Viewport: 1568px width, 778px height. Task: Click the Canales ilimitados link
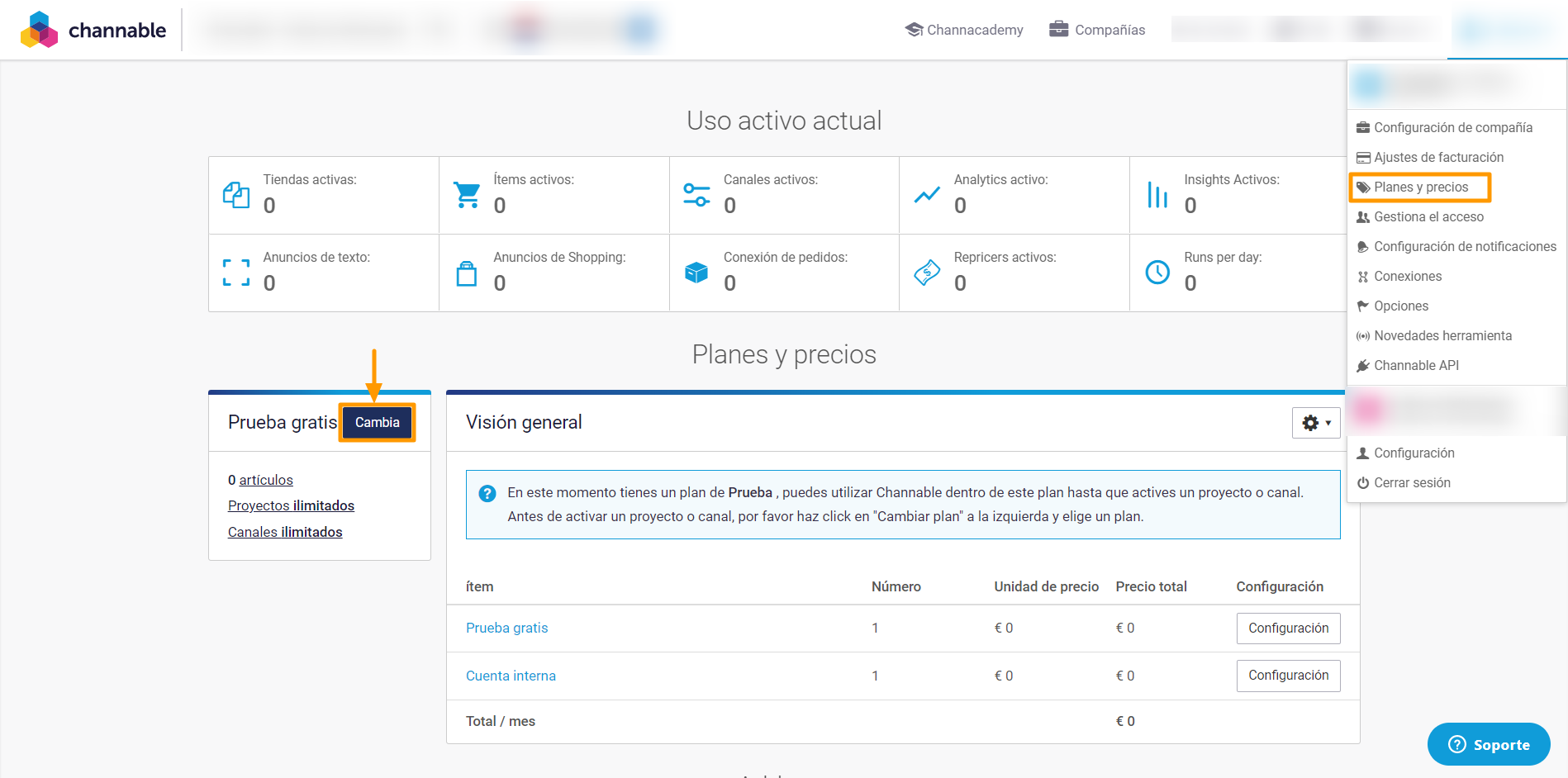[285, 532]
